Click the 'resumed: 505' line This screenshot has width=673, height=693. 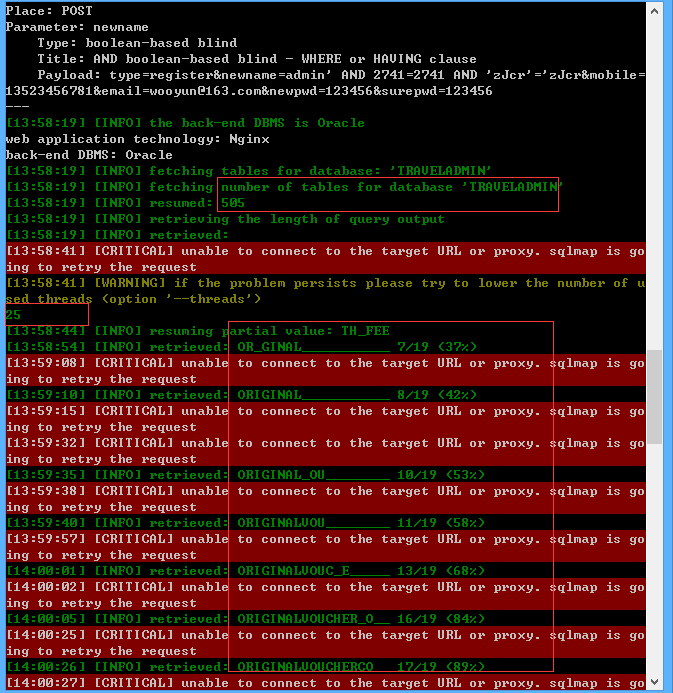(x=125, y=203)
